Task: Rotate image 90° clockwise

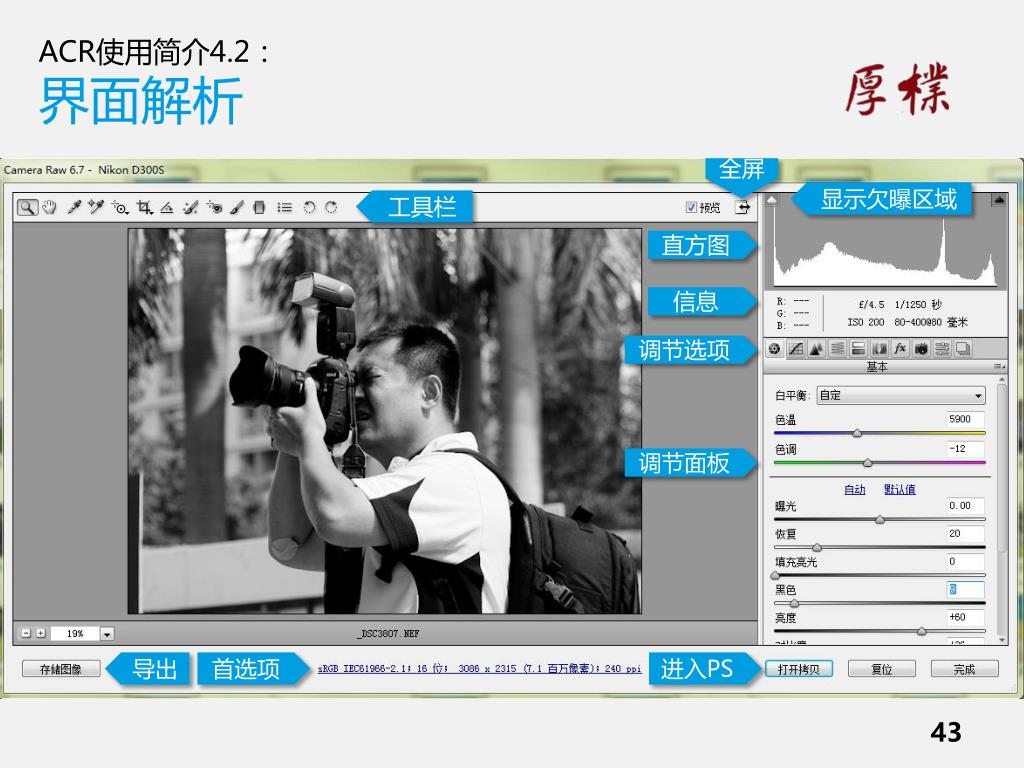Action: pos(331,207)
